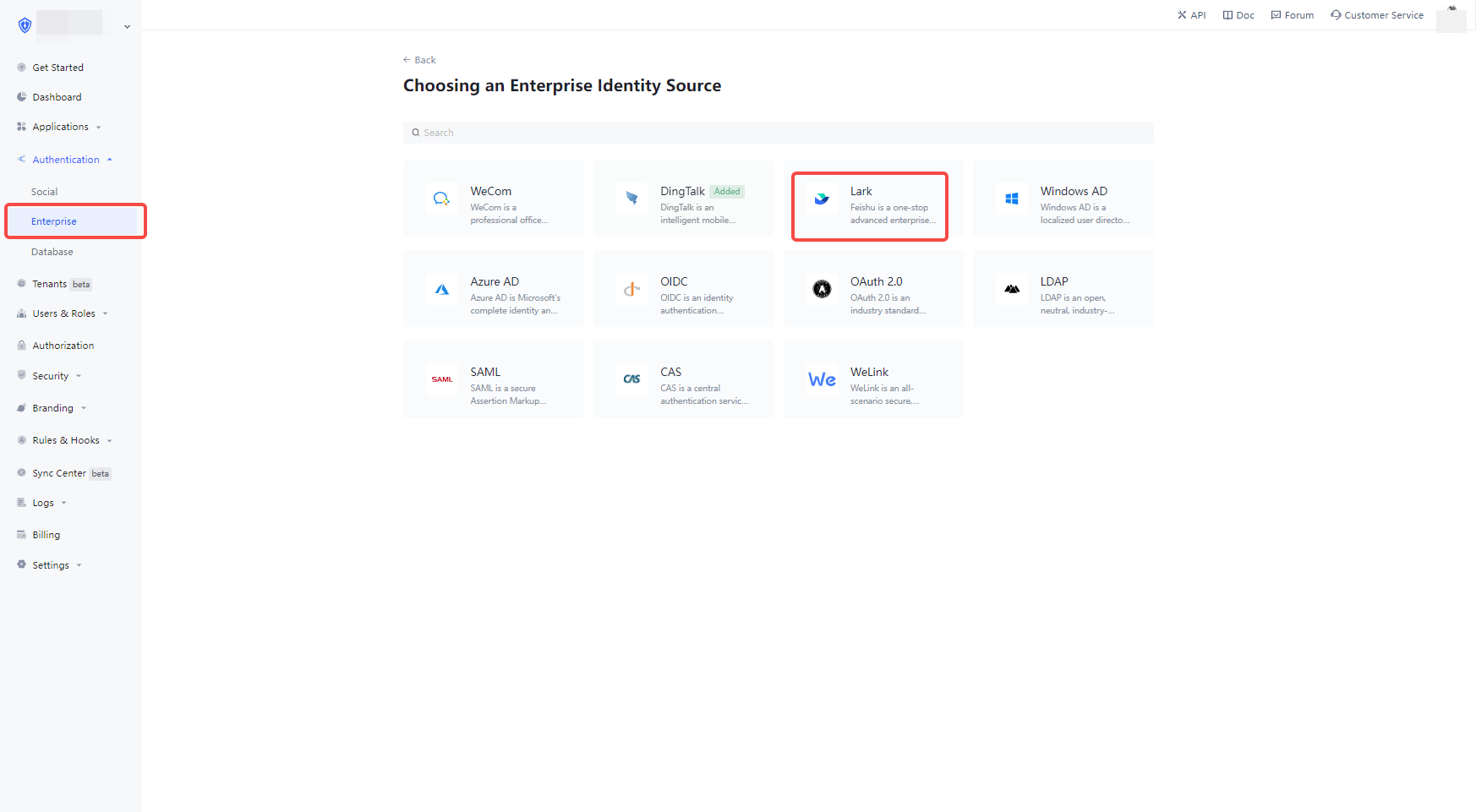
Task: Click the WeLink logo icon
Action: tap(822, 379)
